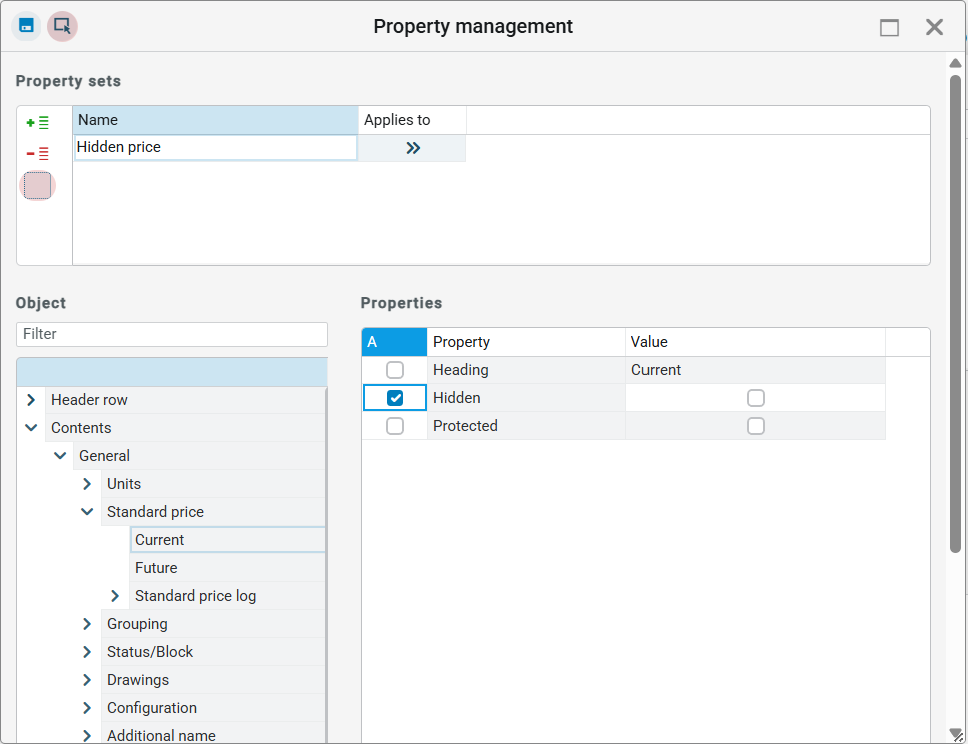968x744 pixels.
Task: Select the Header row tree item
Action: click(185, 400)
